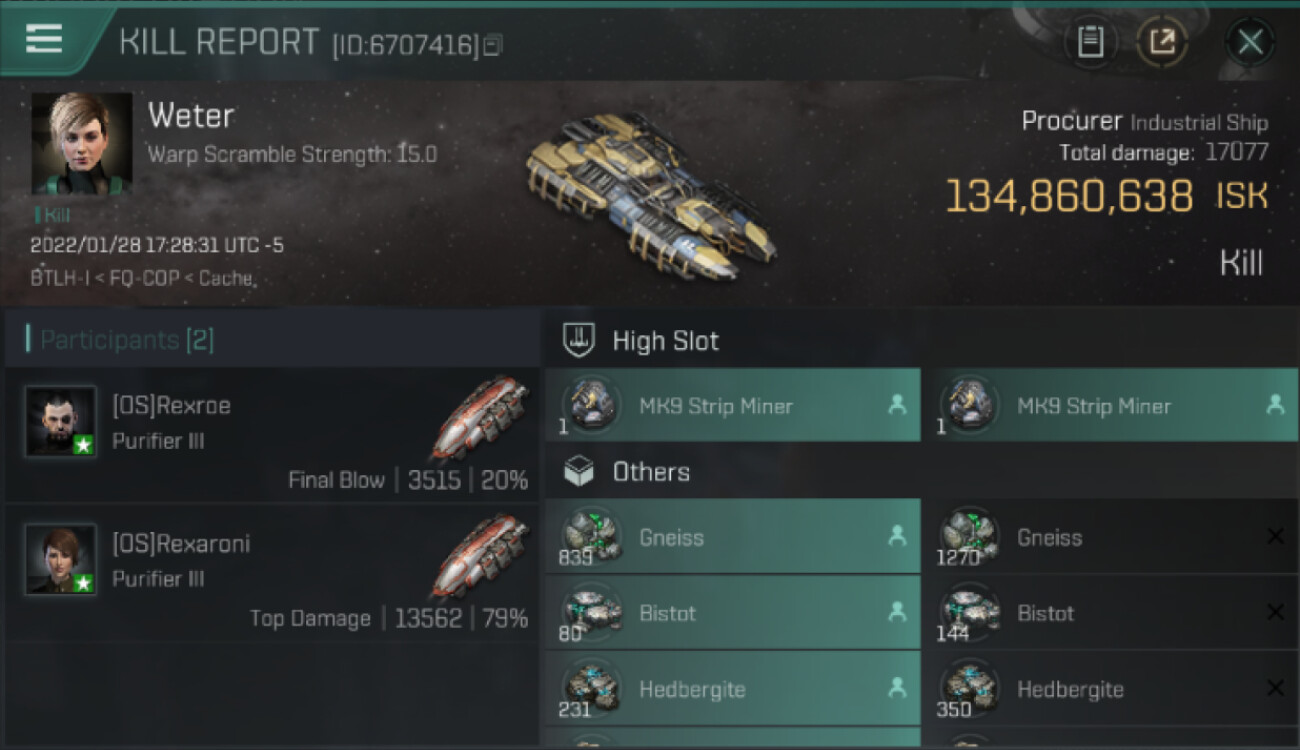Image resolution: width=1300 pixels, height=750 pixels.
Task: Open the hamburger menu icon
Action: pyautogui.click(x=44, y=39)
